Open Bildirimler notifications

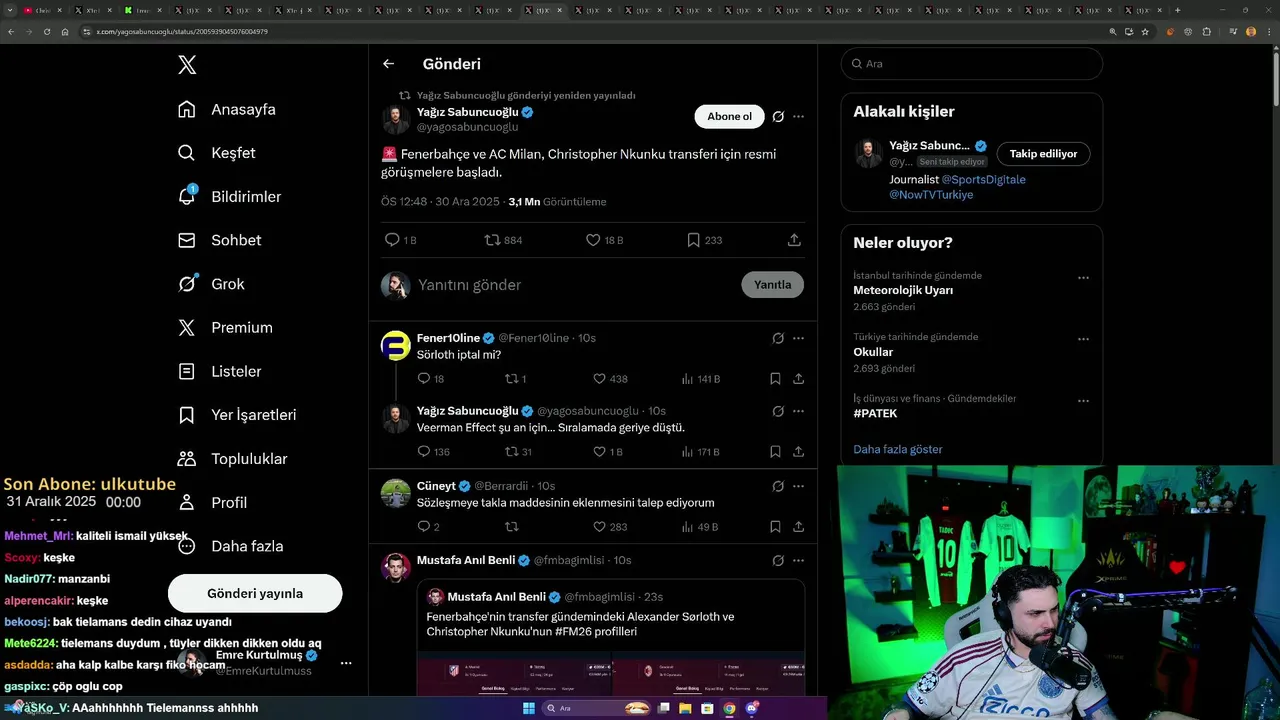(229, 197)
